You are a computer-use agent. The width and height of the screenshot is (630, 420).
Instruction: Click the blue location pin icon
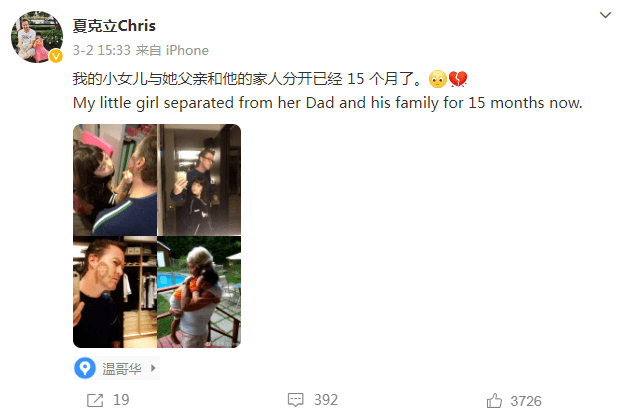point(85,368)
